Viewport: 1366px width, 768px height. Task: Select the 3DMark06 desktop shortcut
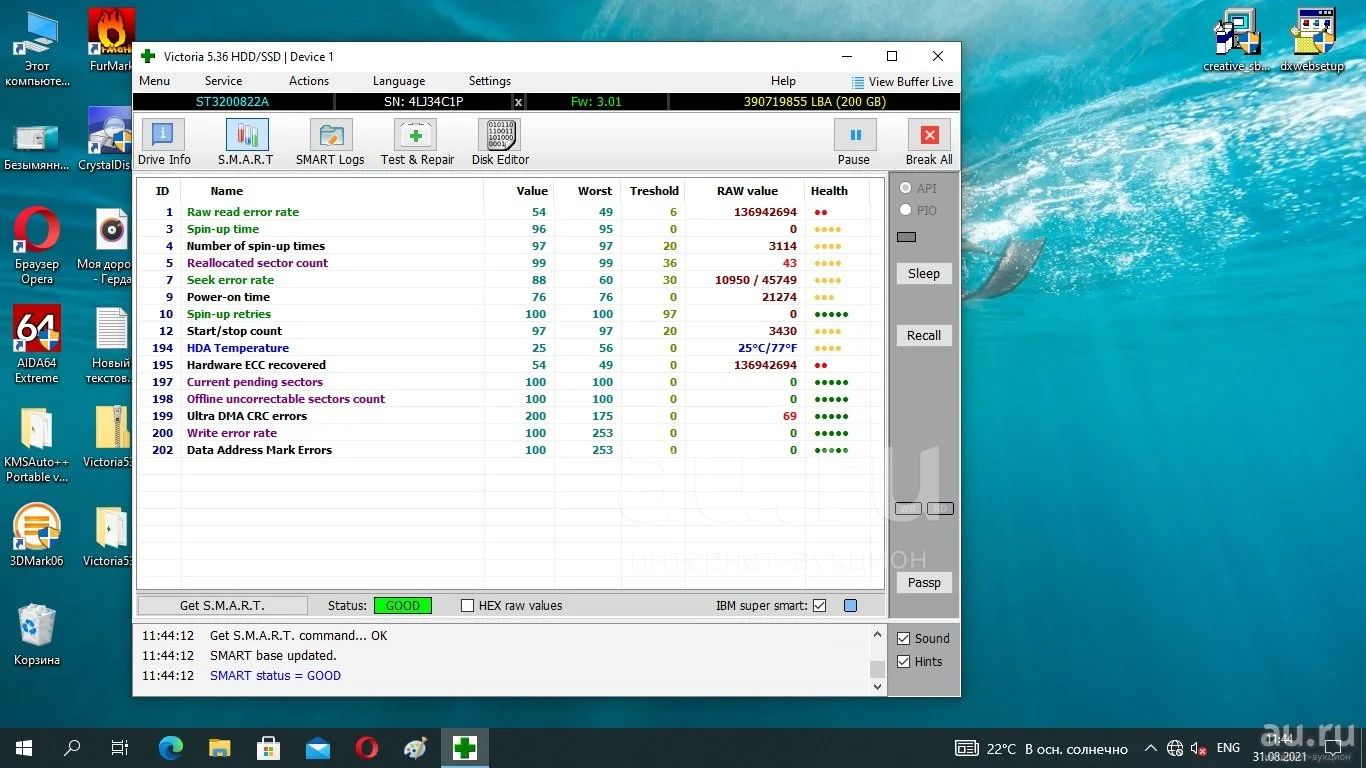pyautogui.click(x=37, y=535)
